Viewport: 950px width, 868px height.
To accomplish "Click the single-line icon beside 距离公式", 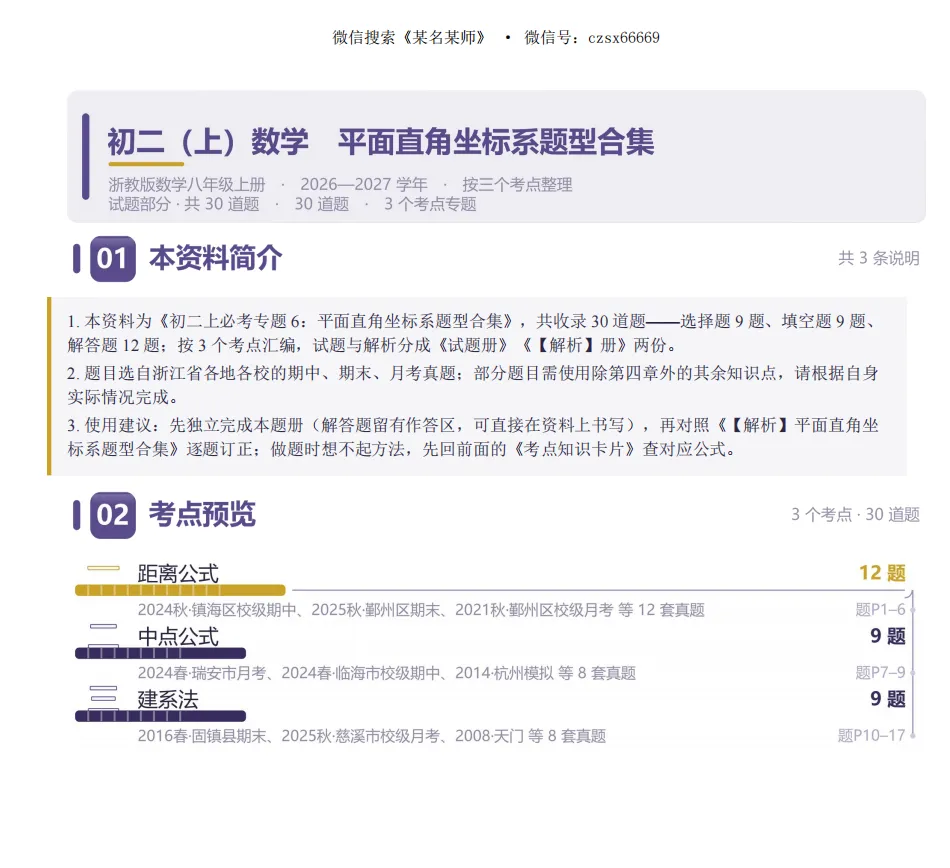I will 104,568.
